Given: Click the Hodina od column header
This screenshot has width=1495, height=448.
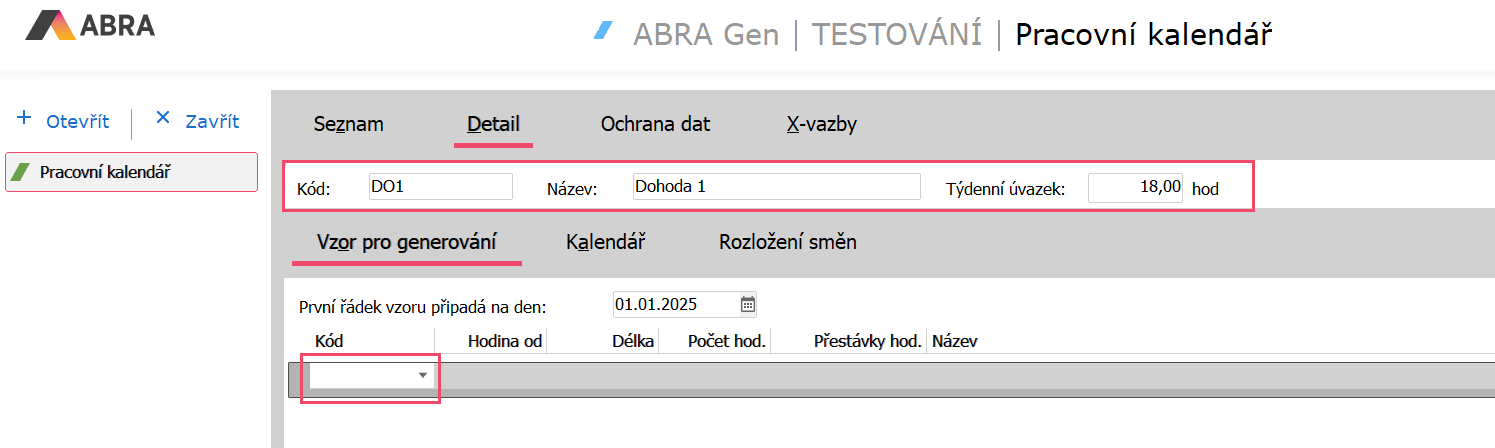Looking at the screenshot, I should (x=504, y=341).
